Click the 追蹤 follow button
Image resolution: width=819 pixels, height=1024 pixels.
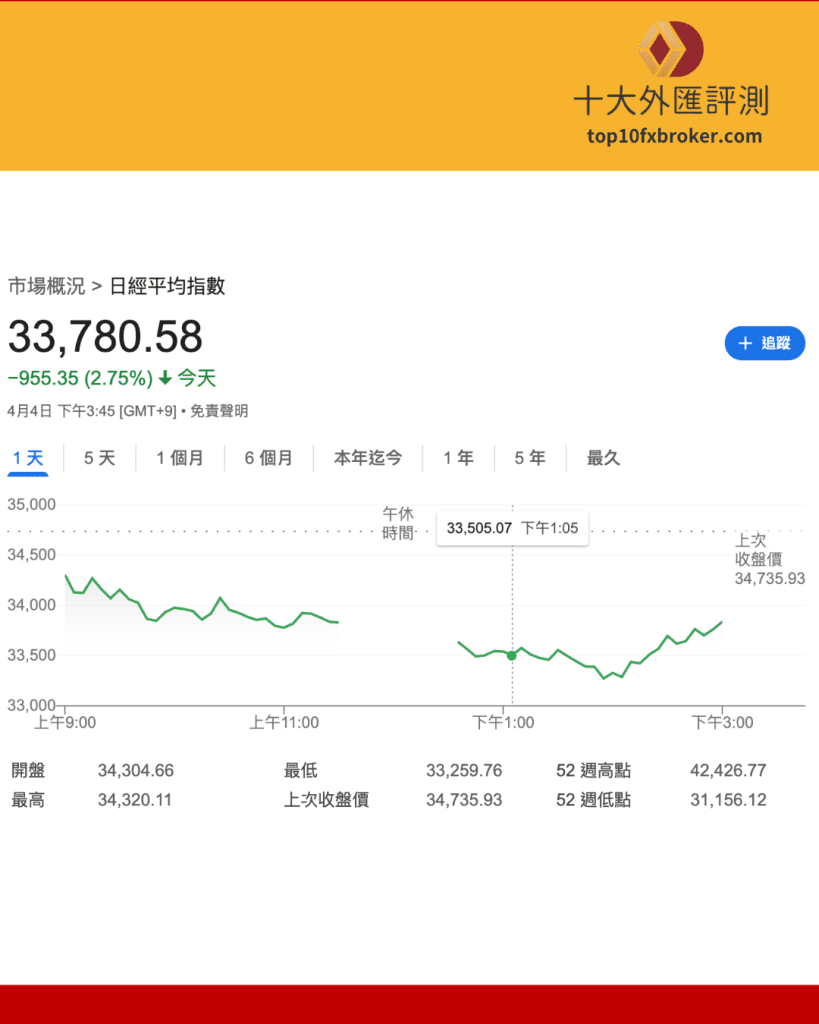coord(765,343)
